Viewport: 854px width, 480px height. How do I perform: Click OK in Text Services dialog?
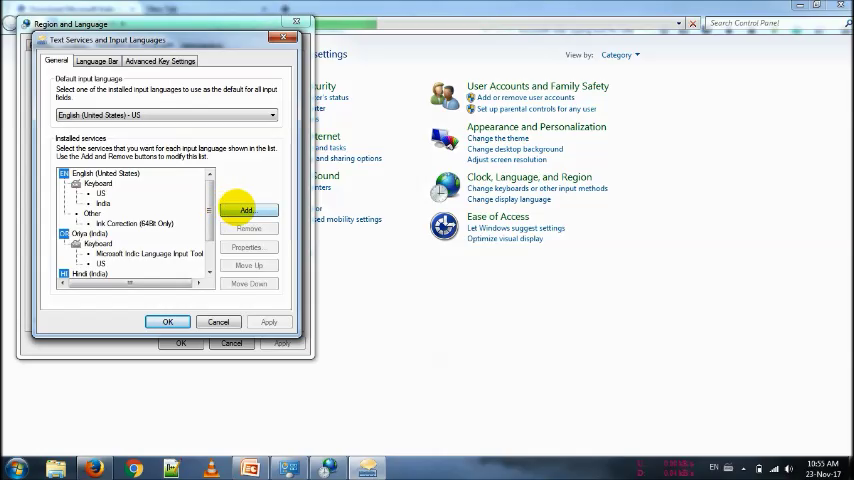(x=168, y=322)
